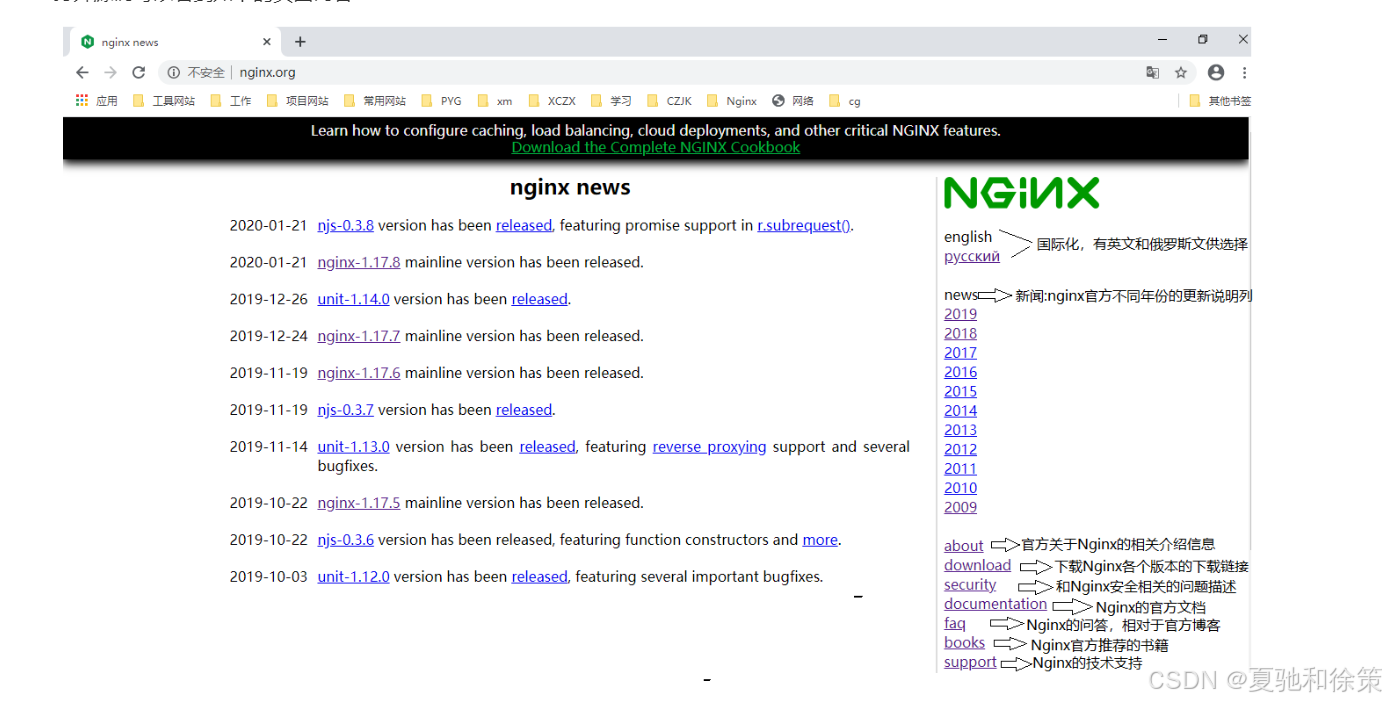Open the site security info icon
Image resolution: width=1386 pixels, height=703 pixels.
[x=174, y=72]
